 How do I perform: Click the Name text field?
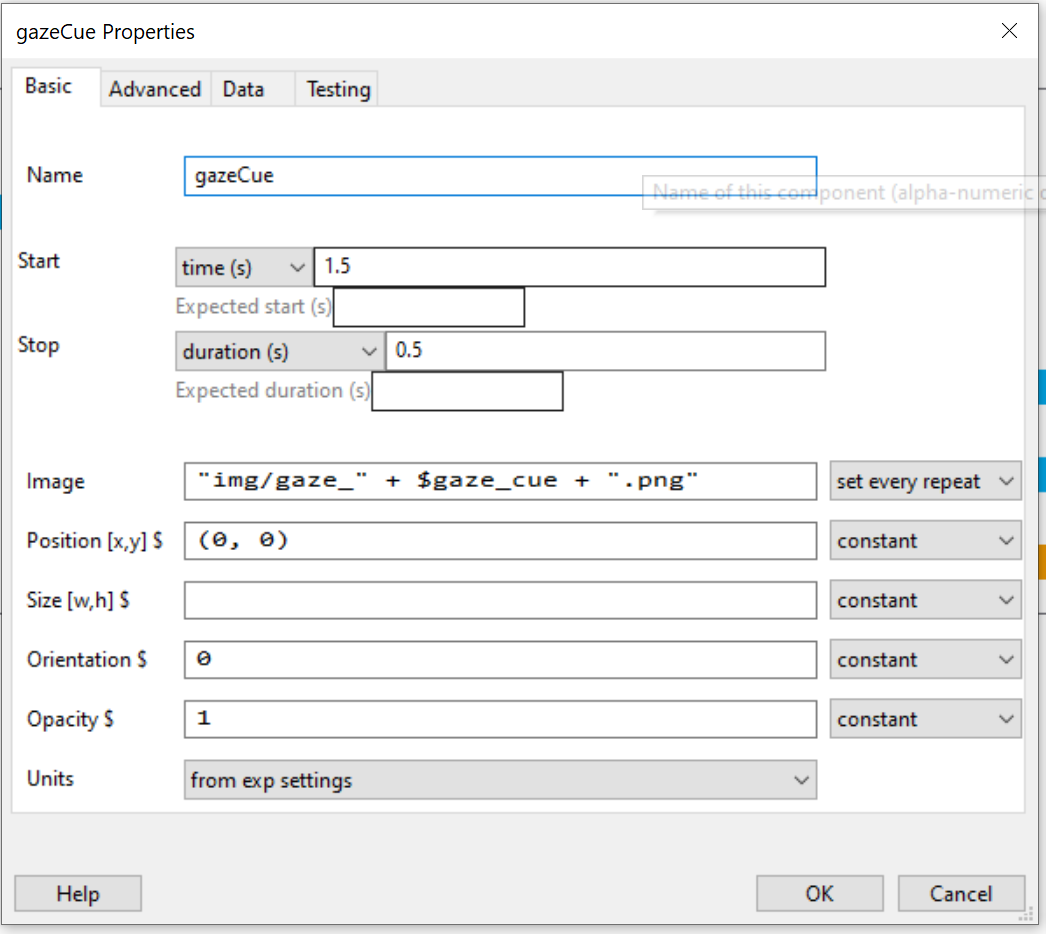[500, 176]
